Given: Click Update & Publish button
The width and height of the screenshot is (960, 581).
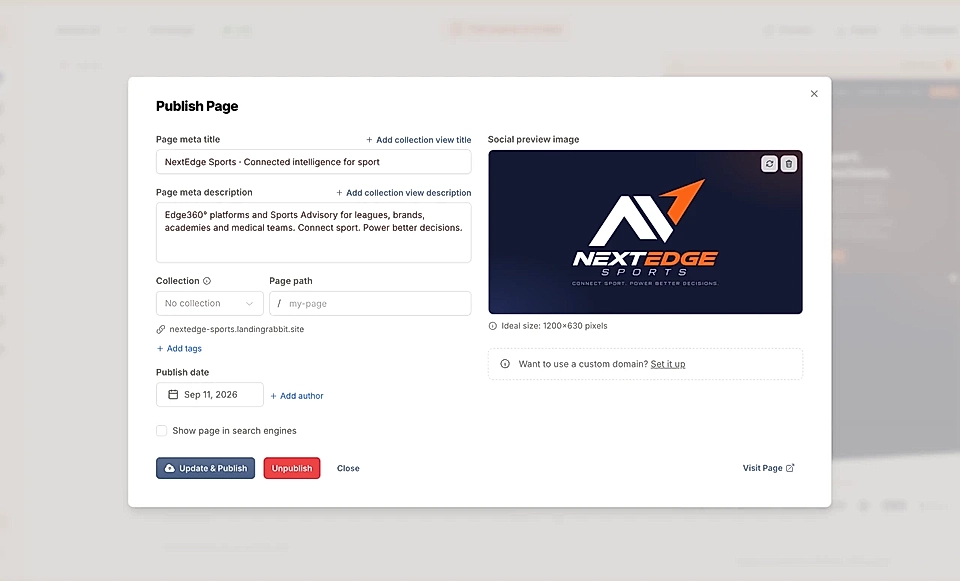Looking at the screenshot, I should pos(205,468).
